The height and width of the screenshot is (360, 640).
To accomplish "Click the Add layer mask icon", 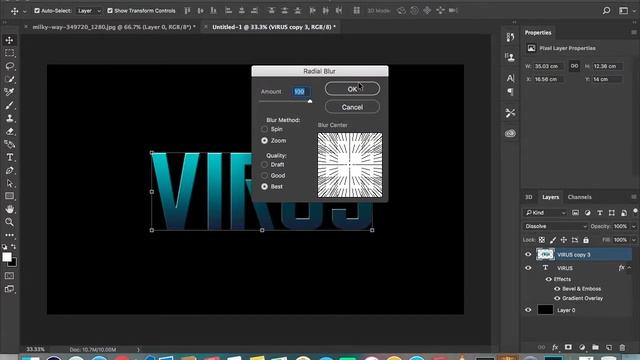I will coord(568,347).
